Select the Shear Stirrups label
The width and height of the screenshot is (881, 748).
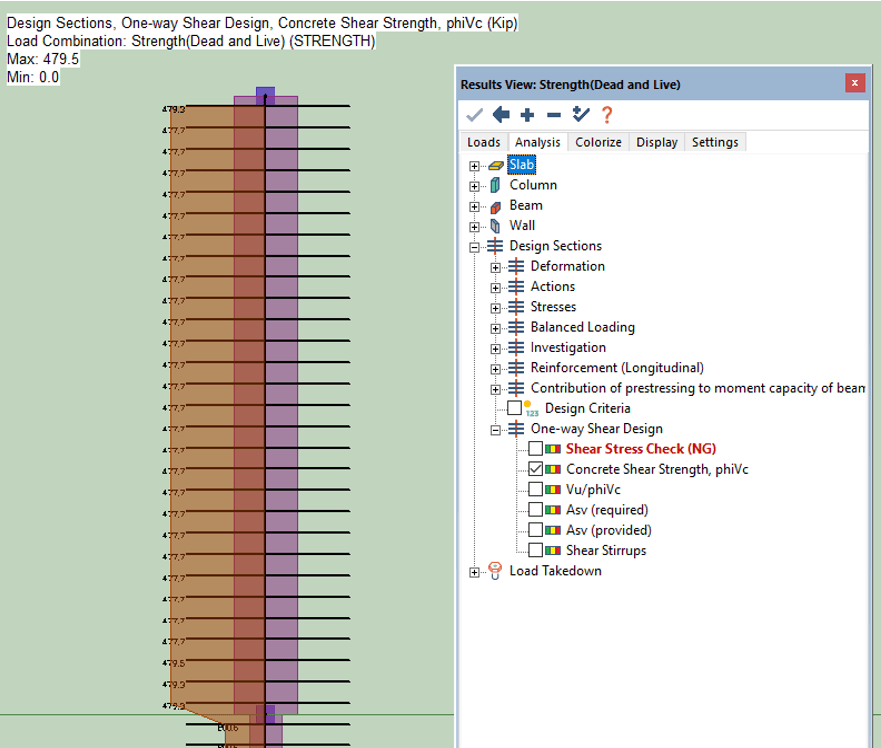606,551
